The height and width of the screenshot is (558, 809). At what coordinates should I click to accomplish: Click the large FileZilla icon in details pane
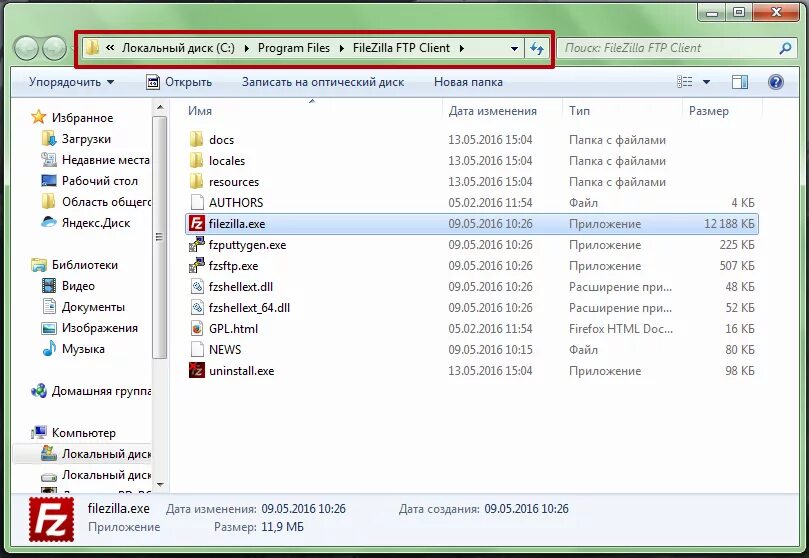51,519
